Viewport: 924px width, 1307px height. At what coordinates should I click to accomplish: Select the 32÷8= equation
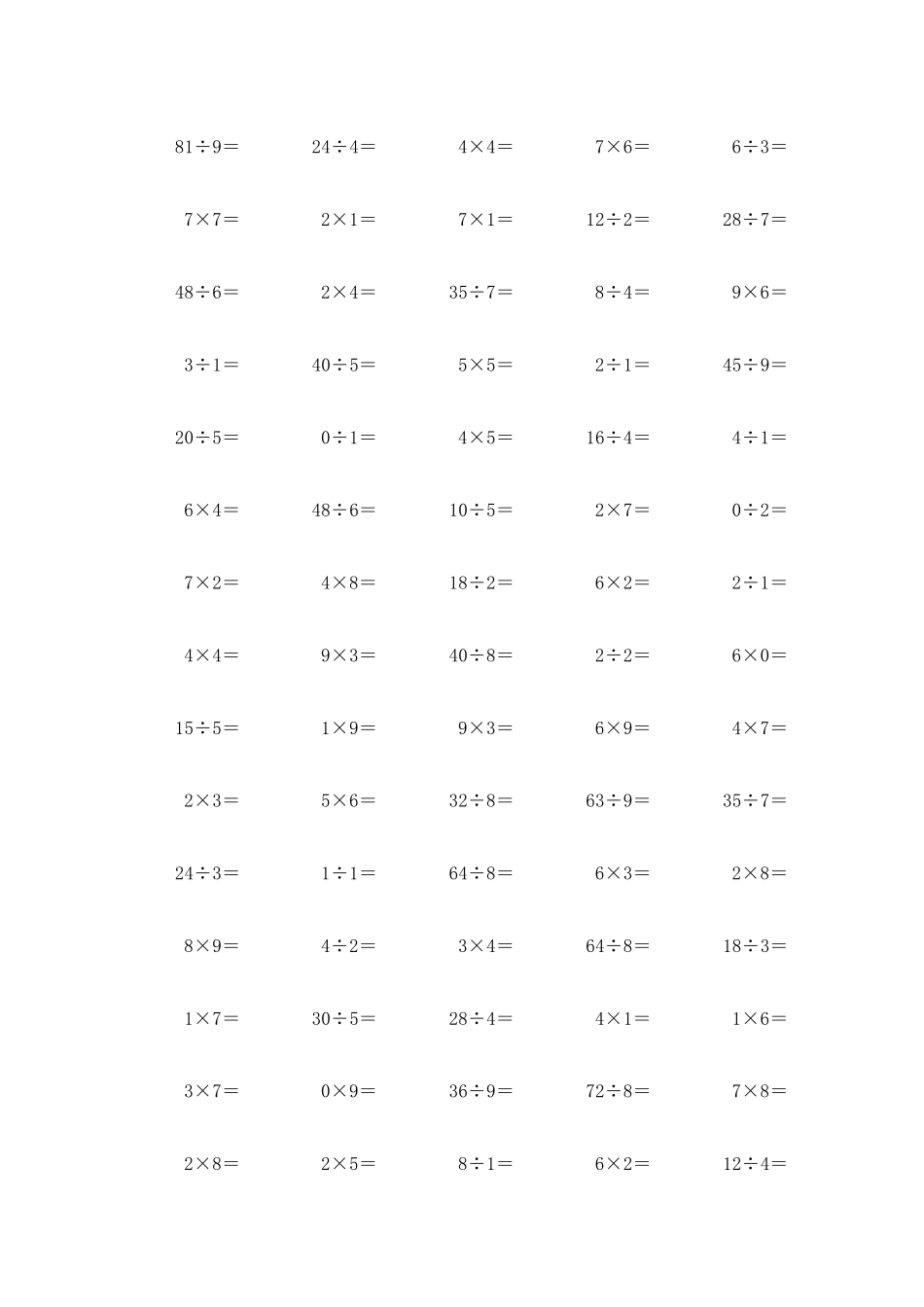(480, 801)
